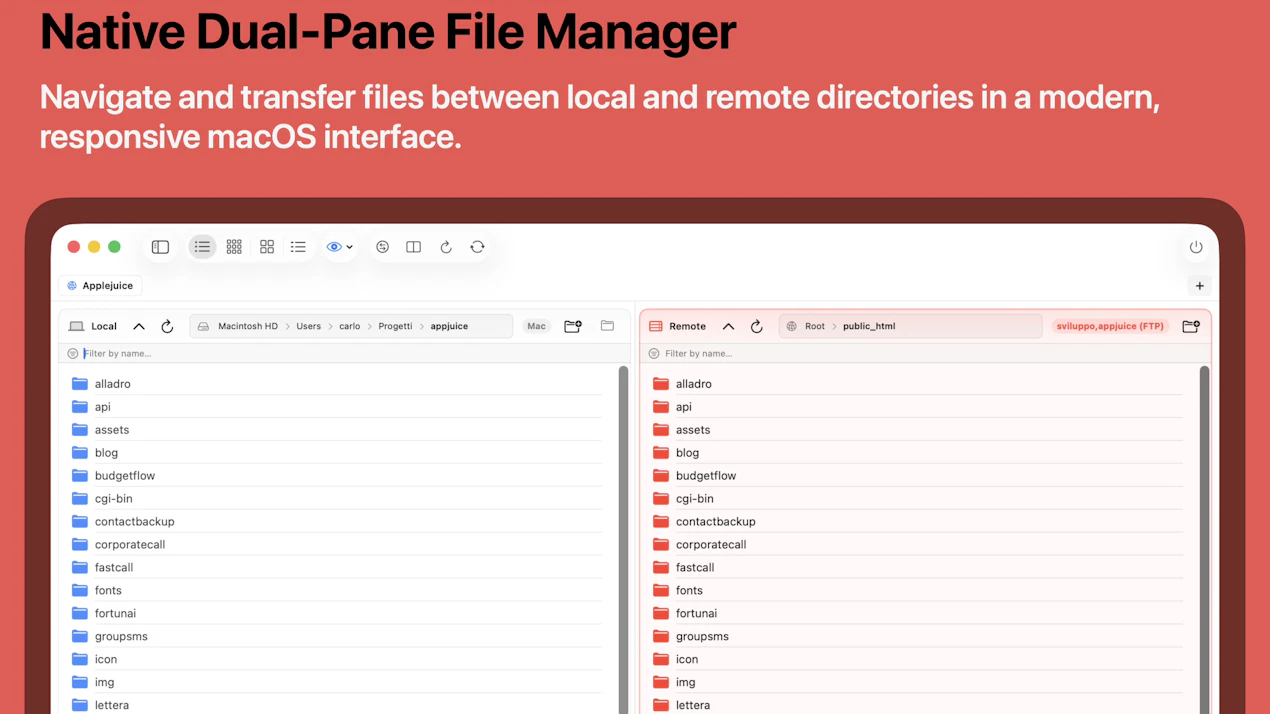Viewport: 1270px width, 714px height.
Task: Select local folder api
Action: coord(337,407)
